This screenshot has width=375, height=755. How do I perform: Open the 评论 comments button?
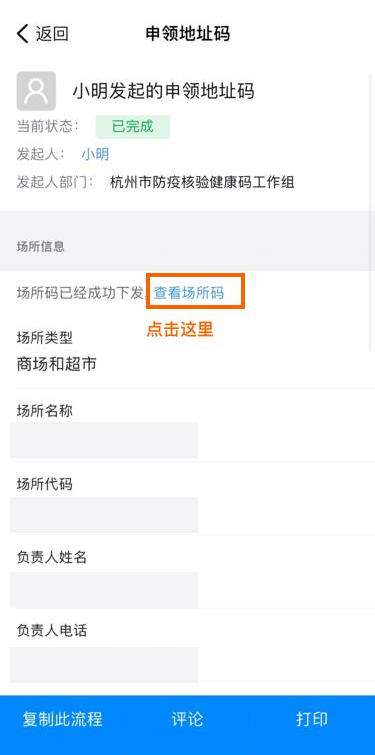pyautogui.click(x=187, y=719)
